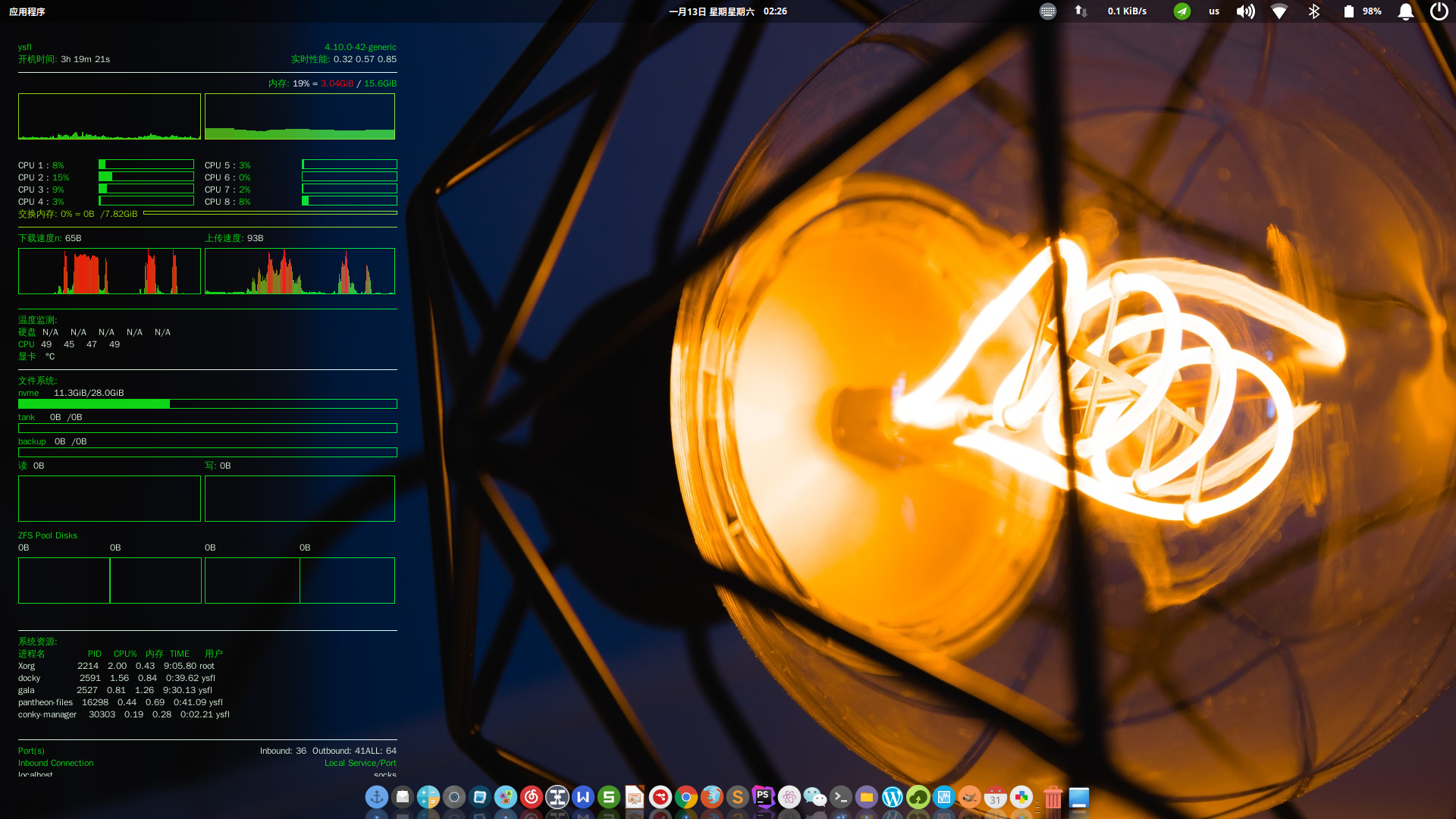Open the sound volume indicator
The image size is (1456, 819).
(x=1245, y=11)
